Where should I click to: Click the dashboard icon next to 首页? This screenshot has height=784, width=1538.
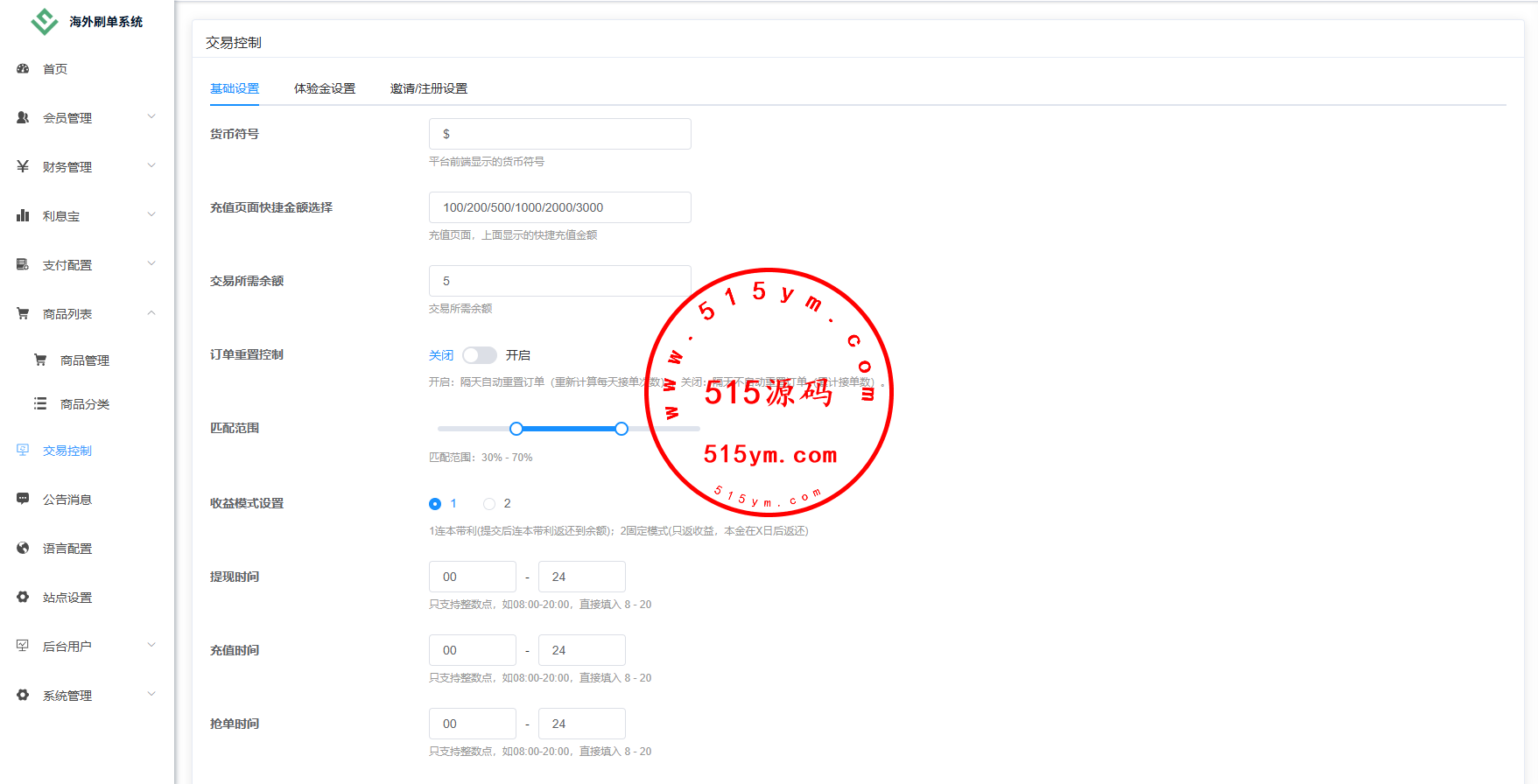click(23, 68)
